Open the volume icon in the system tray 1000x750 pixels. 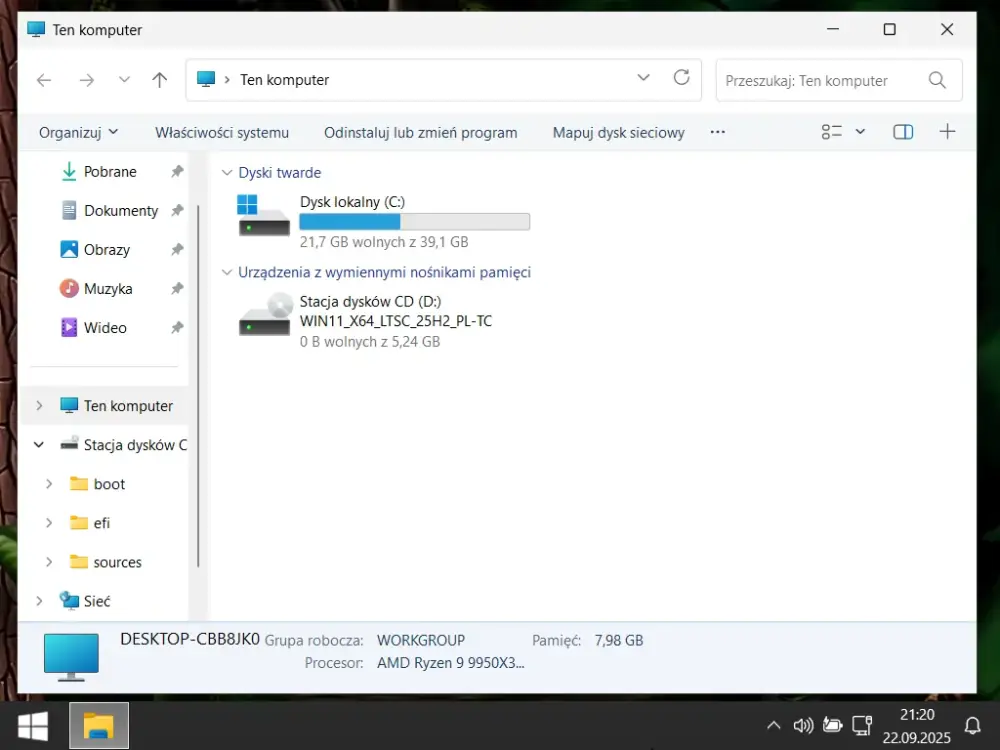803,725
